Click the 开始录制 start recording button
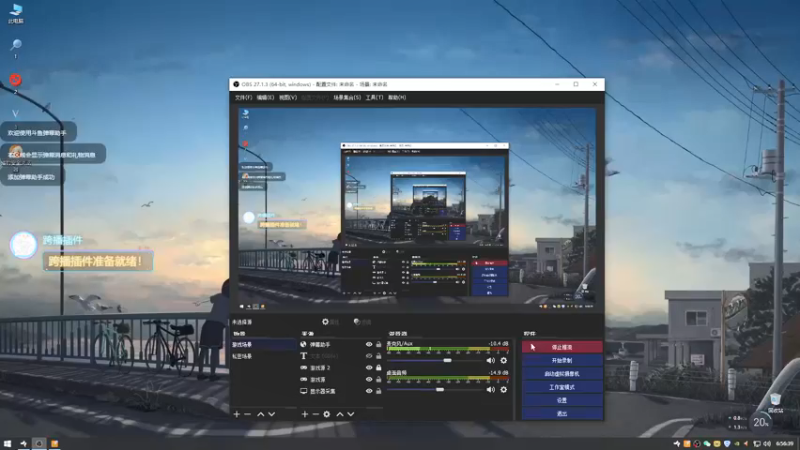This screenshot has width=800, height=450. [562, 360]
